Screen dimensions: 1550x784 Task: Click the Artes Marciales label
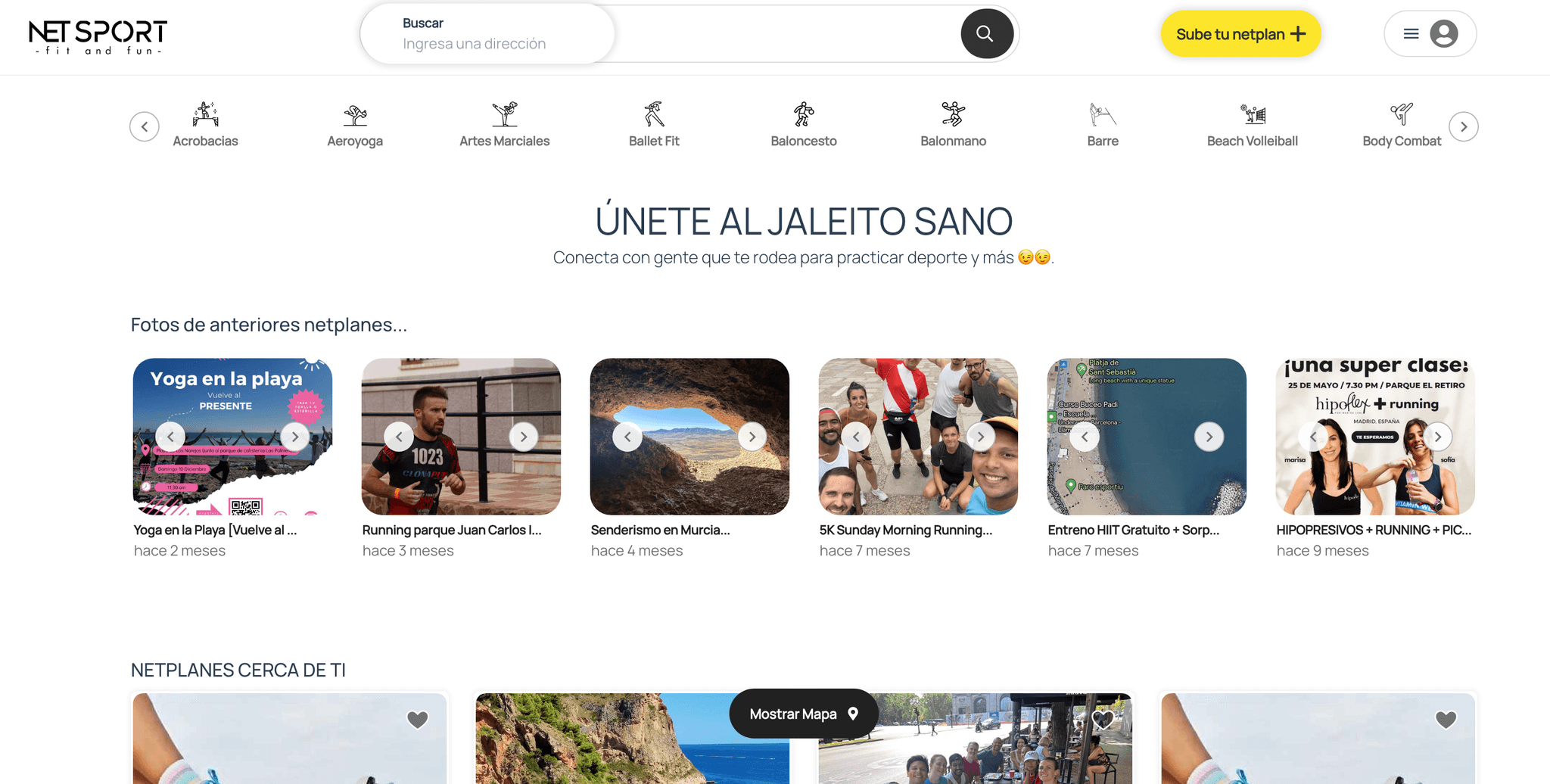coord(504,141)
